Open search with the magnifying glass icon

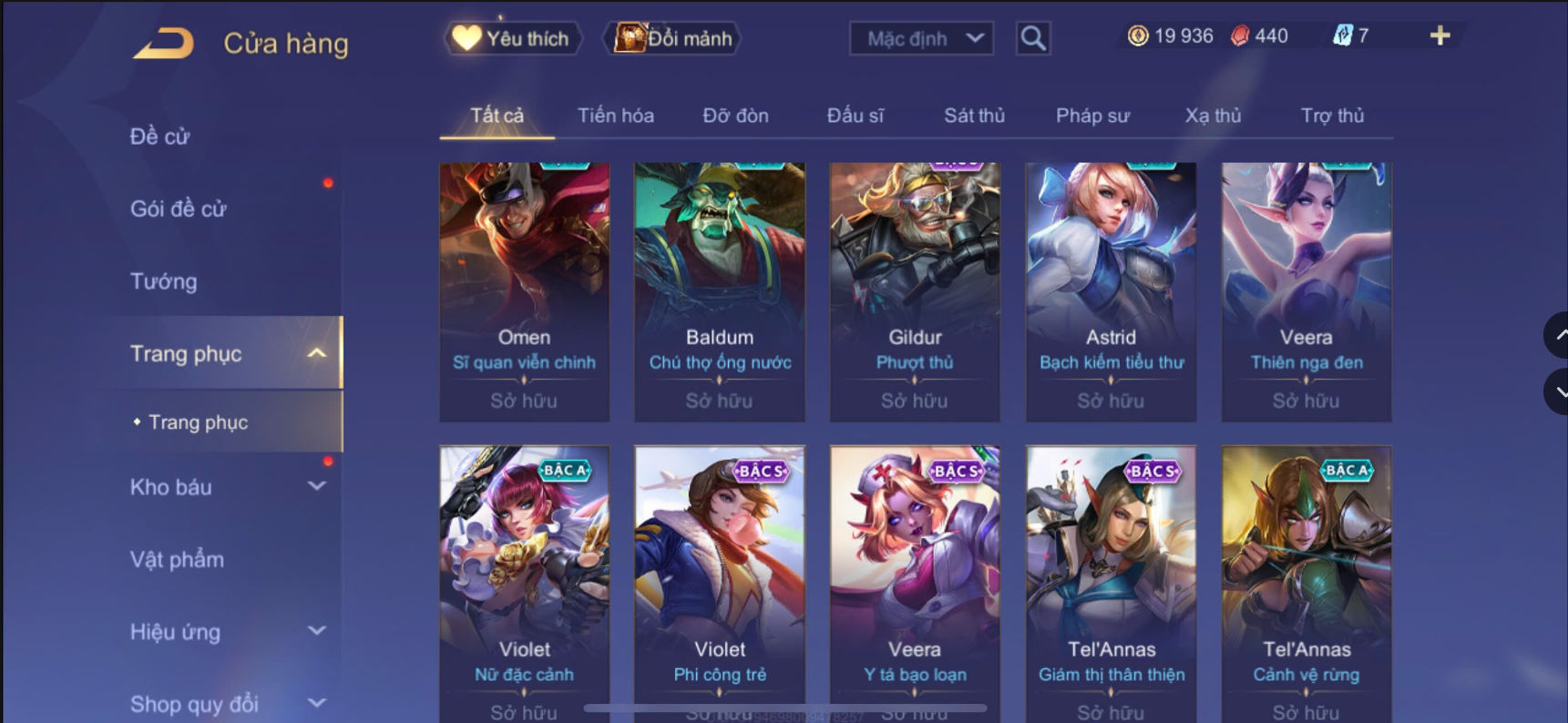tap(1033, 38)
